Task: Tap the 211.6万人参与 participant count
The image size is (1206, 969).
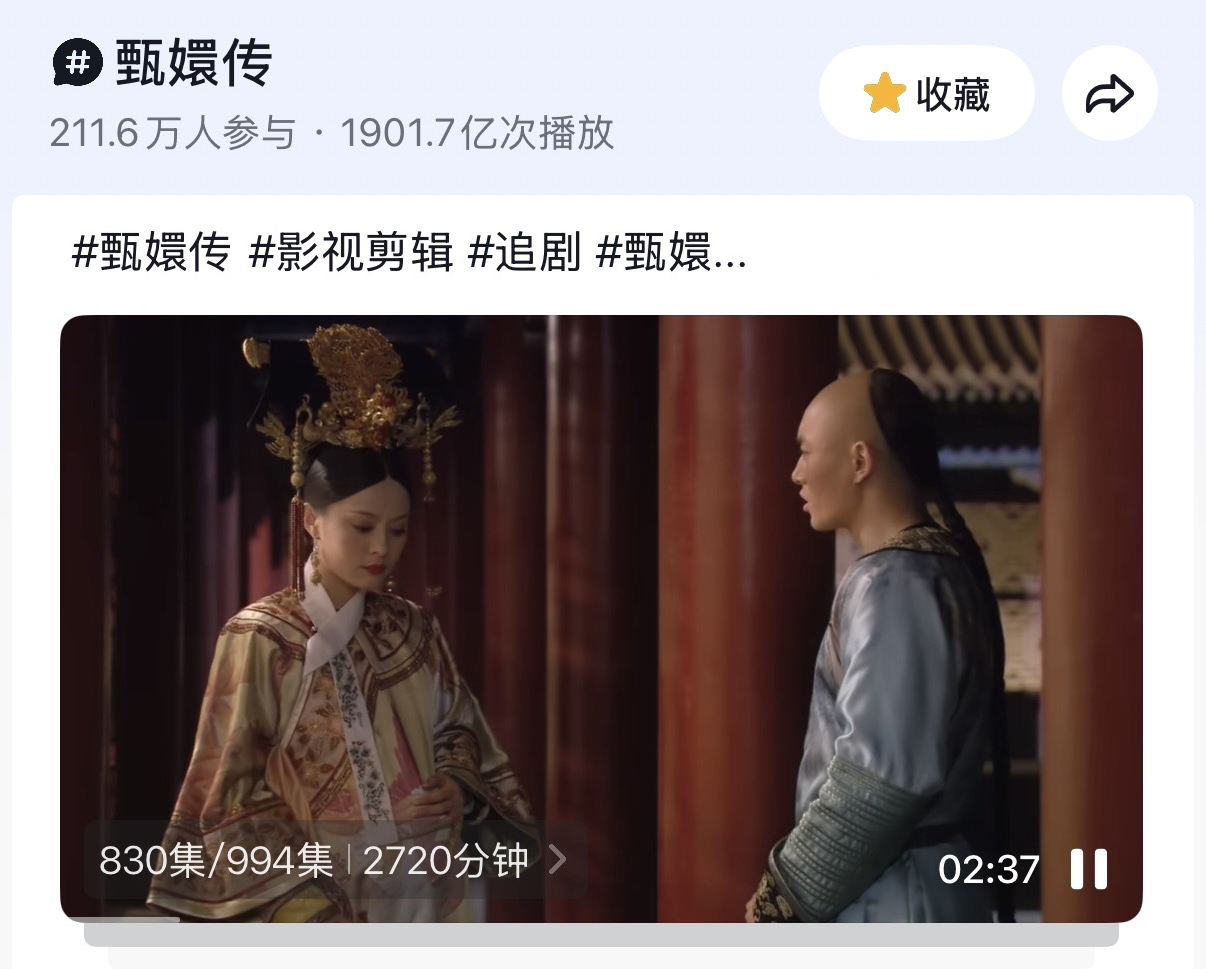Action: (x=173, y=132)
